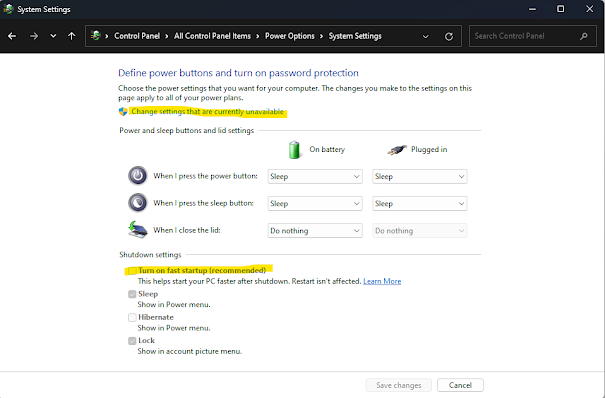
Task: Maximize the System Settings window
Action: (x=561, y=9)
